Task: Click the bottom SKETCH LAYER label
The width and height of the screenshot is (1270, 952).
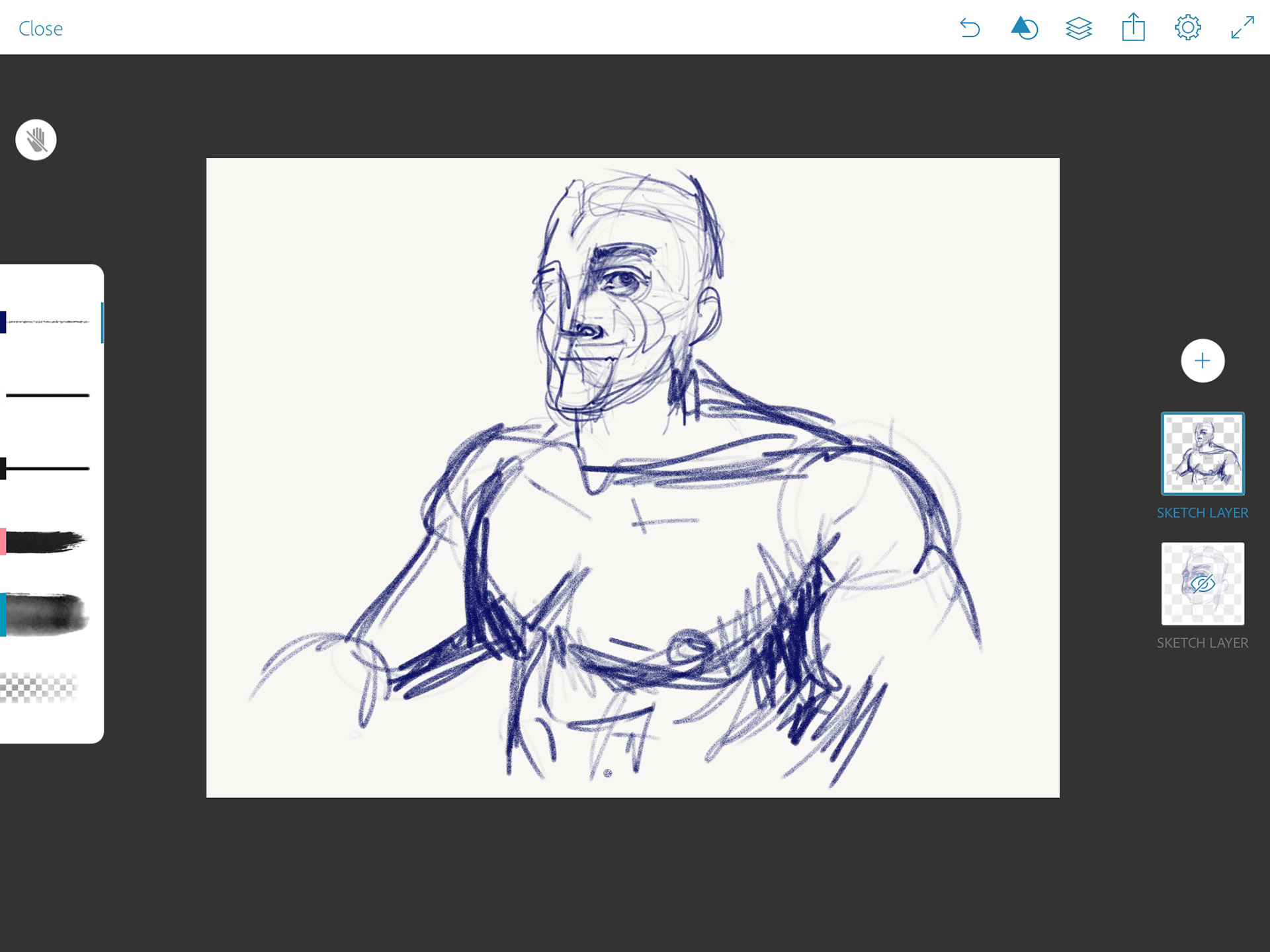Action: [x=1202, y=643]
